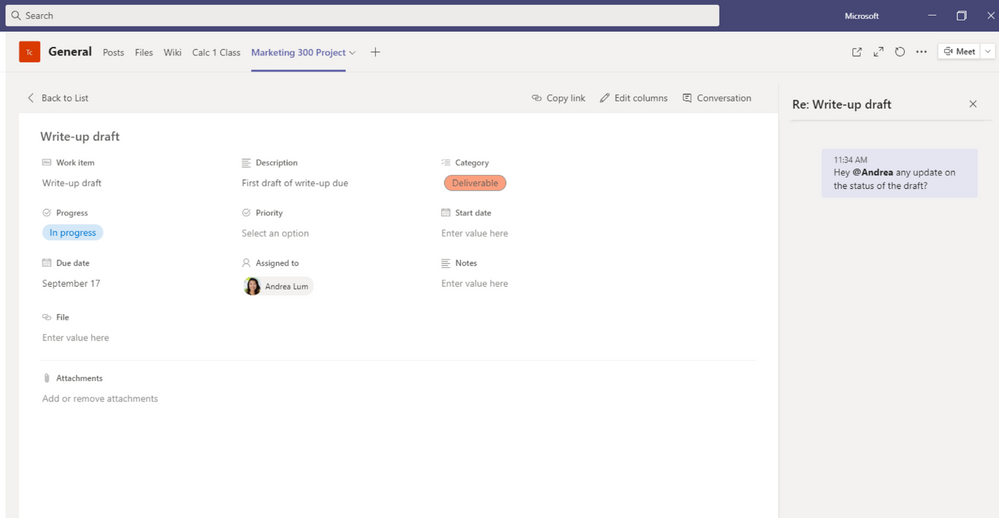
Task: Go Back to List
Action: (x=58, y=98)
